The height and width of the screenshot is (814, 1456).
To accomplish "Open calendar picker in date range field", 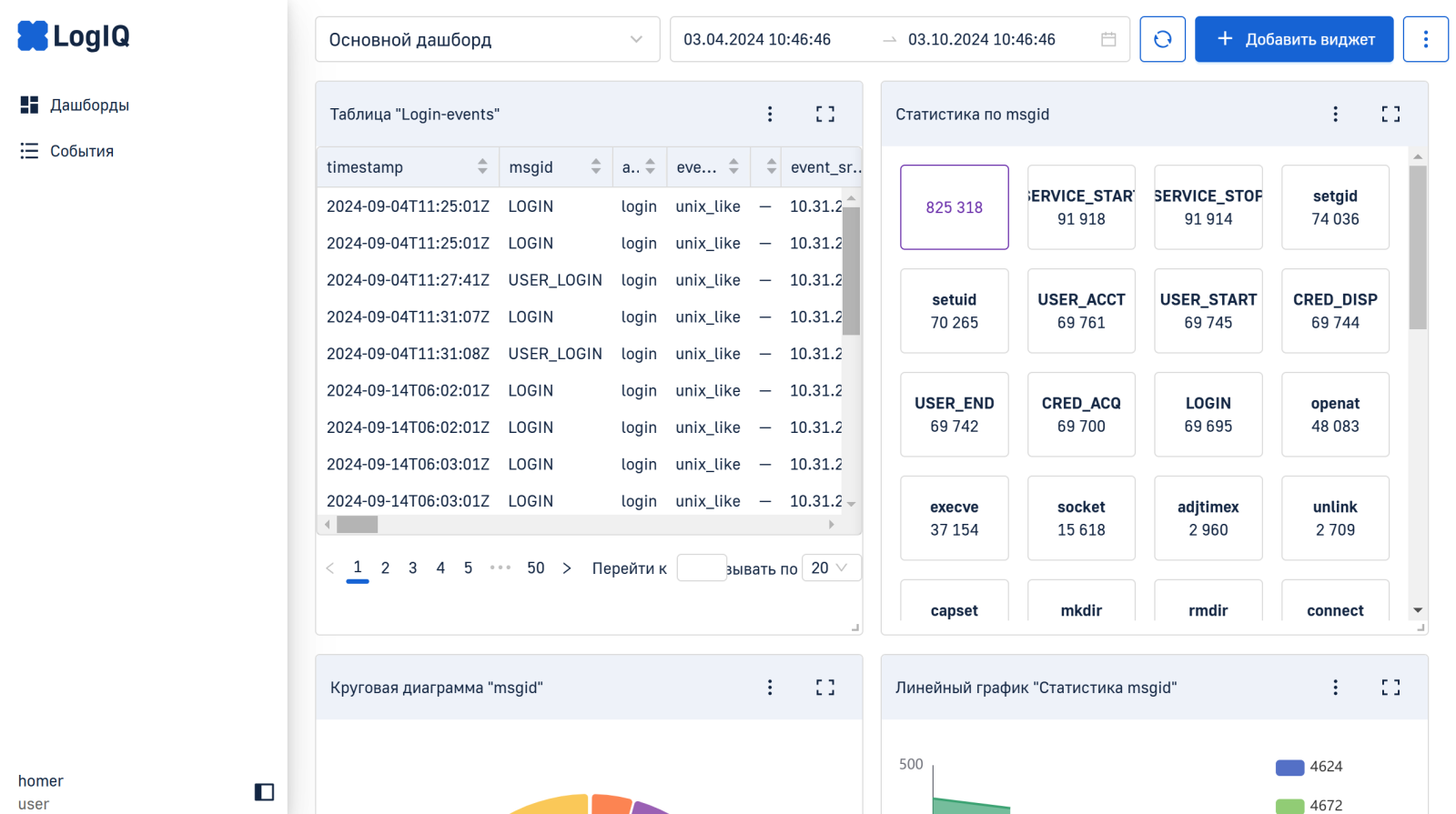I will click(1107, 39).
